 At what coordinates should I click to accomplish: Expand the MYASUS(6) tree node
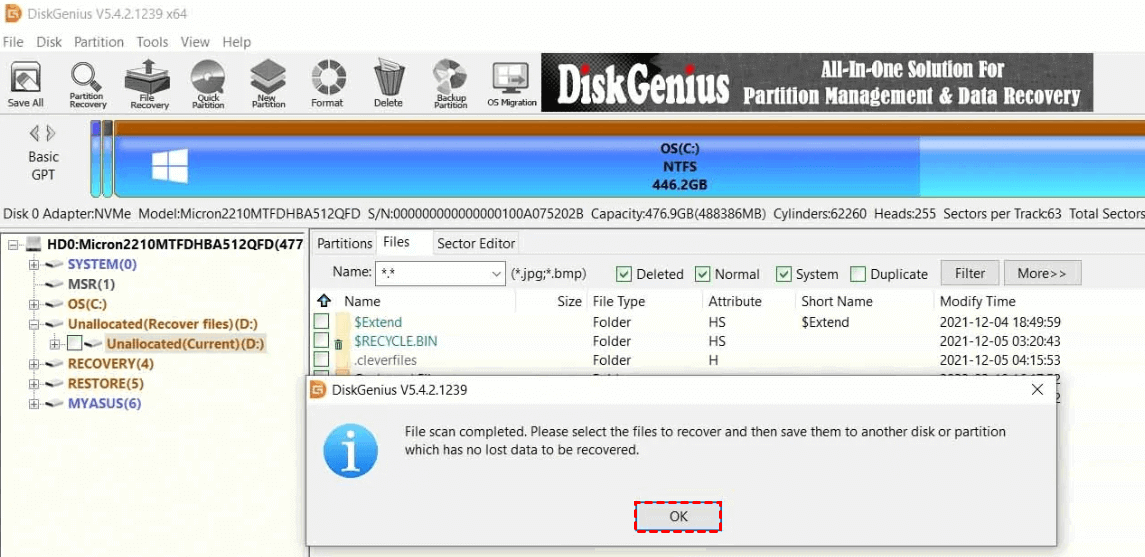click(34, 403)
